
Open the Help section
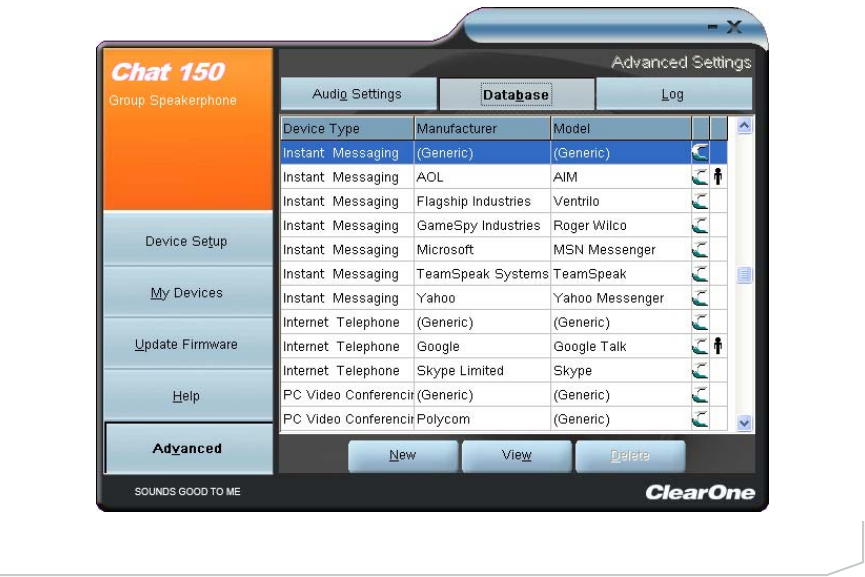[187, 396]
